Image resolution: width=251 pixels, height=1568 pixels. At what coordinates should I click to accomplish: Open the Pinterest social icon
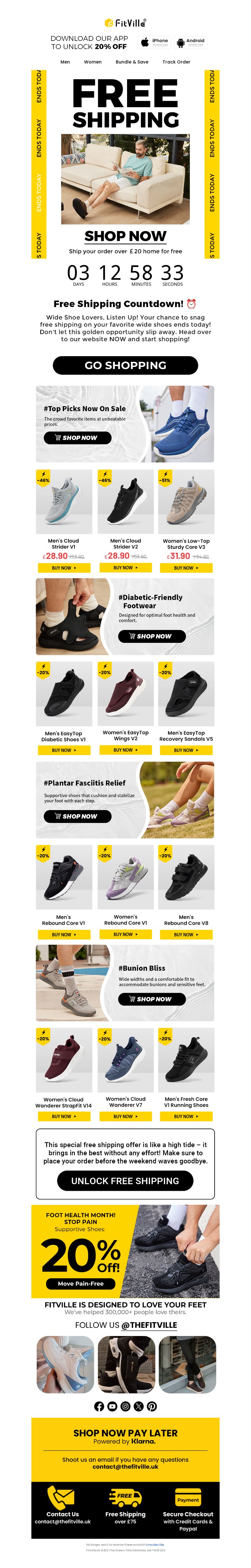(152, 1406)
